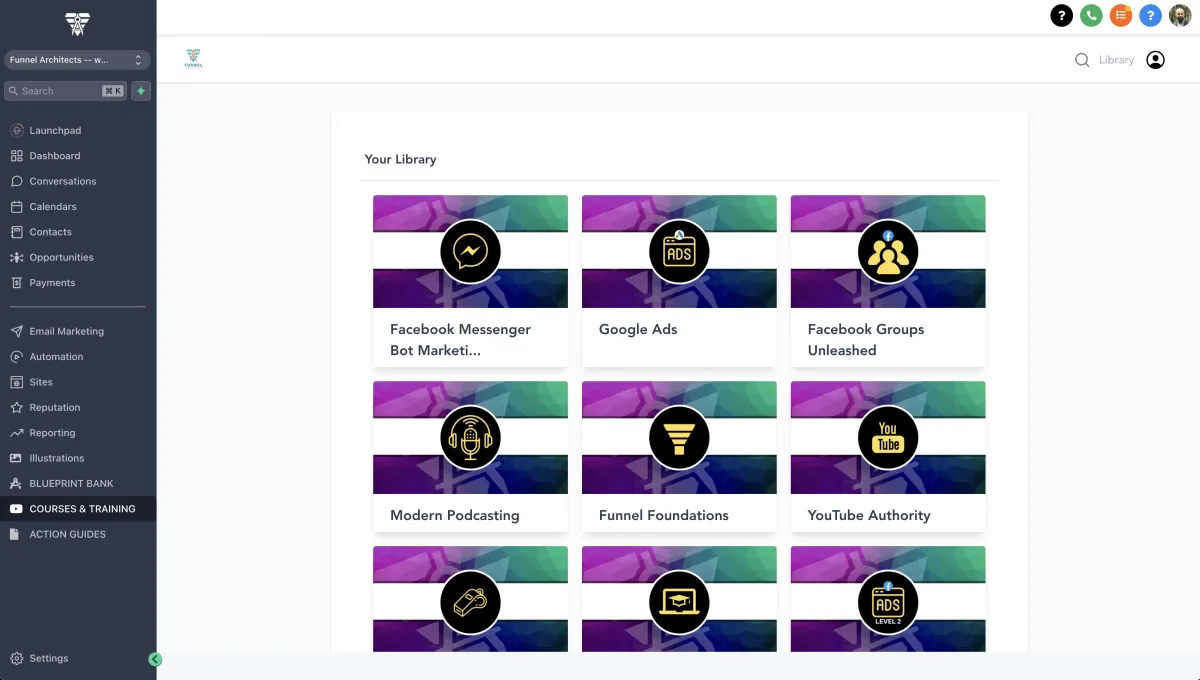Click the Funnel Architects logo at sidebar top

click(77, 23)
